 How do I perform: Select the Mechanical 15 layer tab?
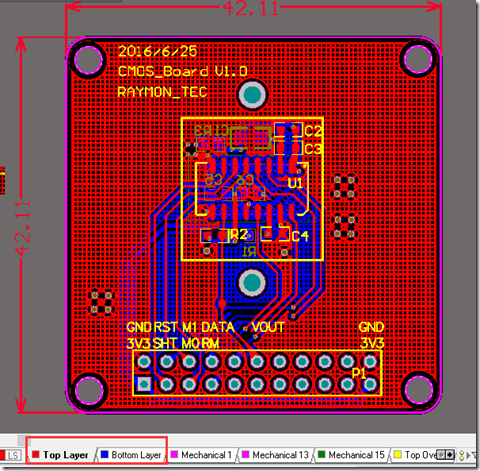click(351, 455)
